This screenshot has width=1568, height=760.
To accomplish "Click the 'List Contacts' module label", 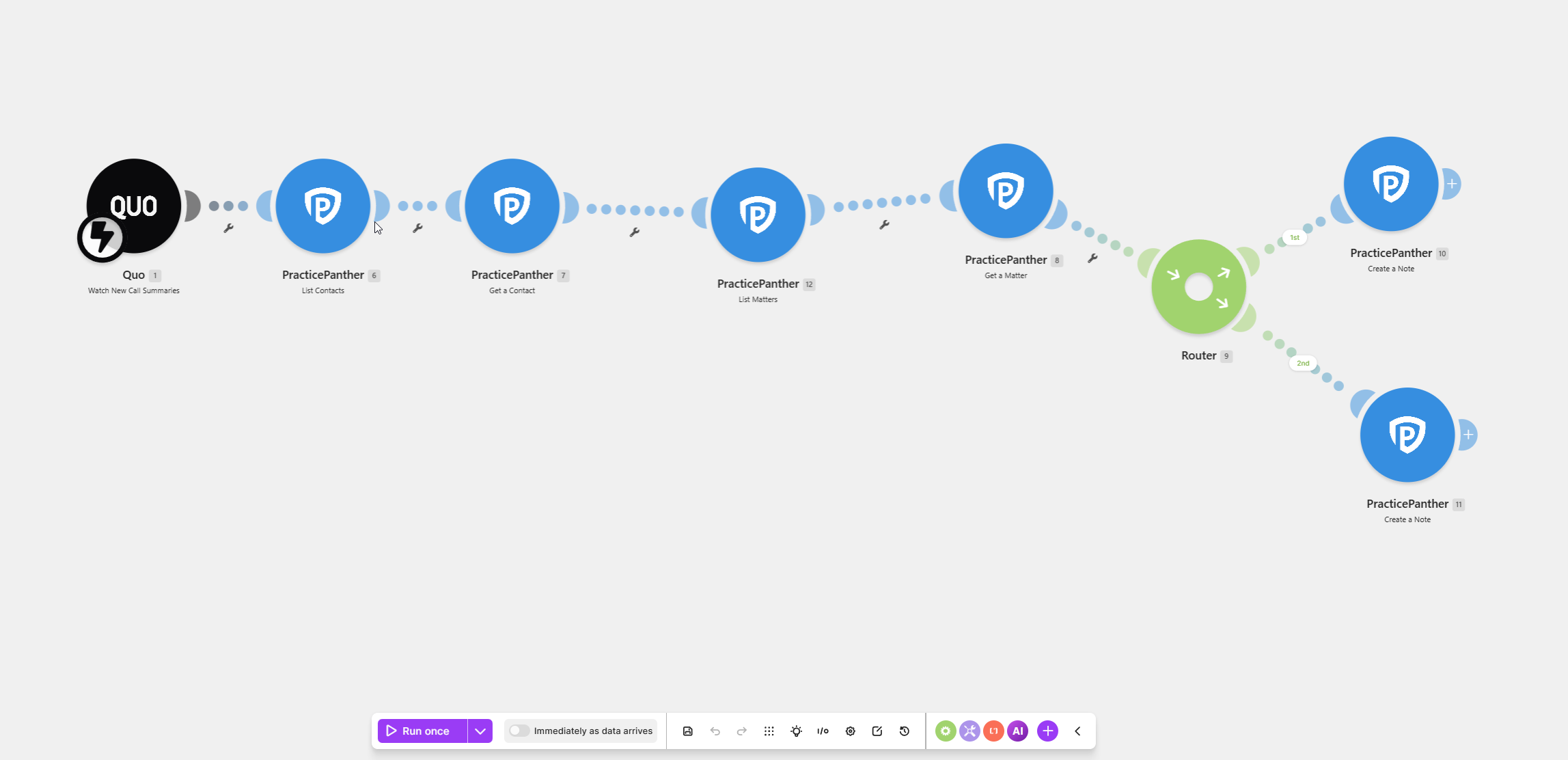I will pyautogui.click(x=323, y=290).
